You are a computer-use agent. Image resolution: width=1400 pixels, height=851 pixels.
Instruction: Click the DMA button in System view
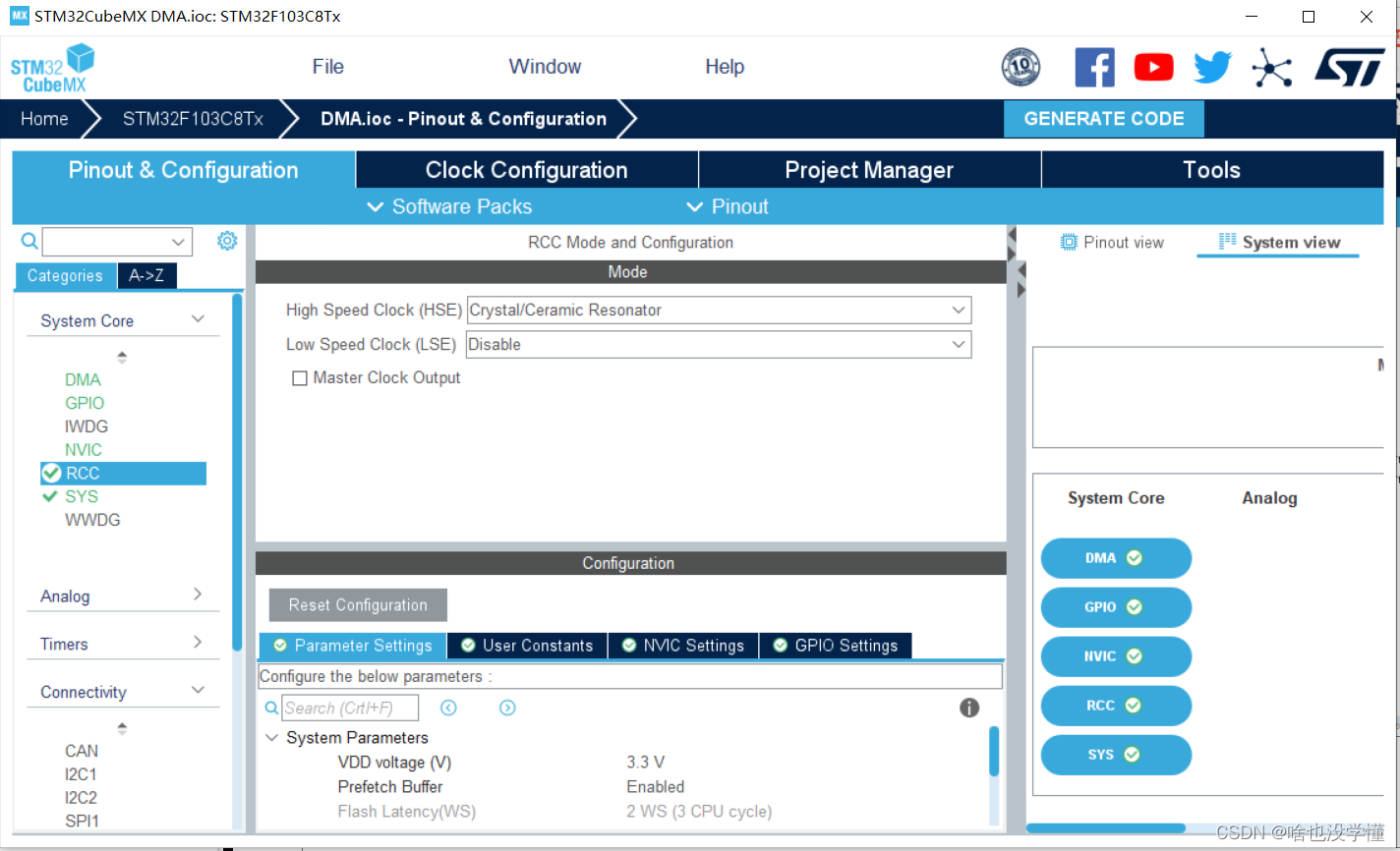[1116, 558]
